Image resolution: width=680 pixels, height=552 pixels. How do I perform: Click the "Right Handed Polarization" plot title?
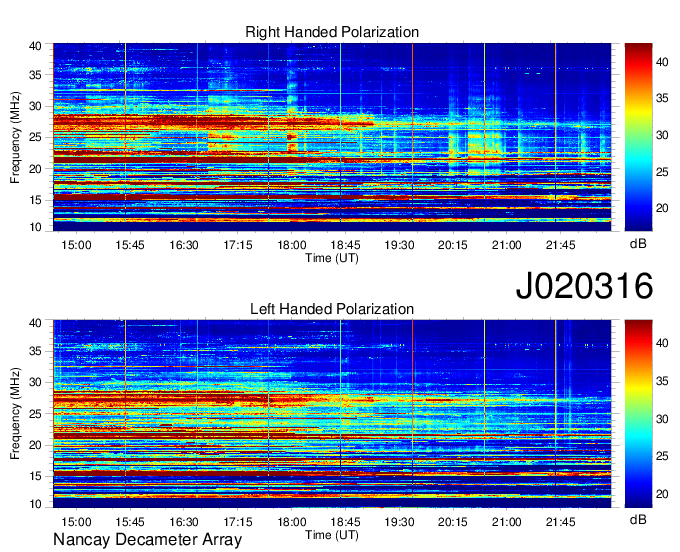332,32
